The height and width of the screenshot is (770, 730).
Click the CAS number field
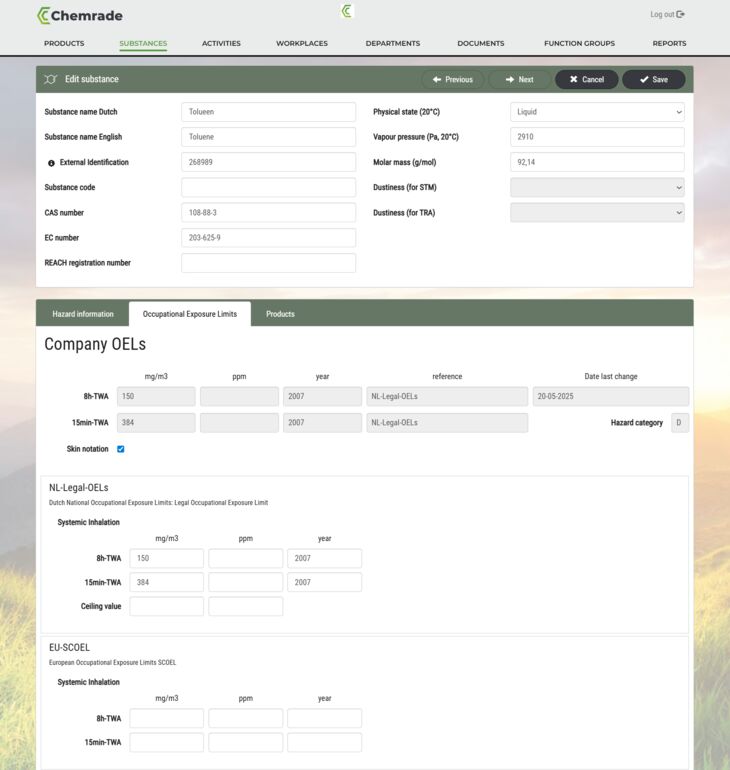pyautogui.click(x=269, y=213)
